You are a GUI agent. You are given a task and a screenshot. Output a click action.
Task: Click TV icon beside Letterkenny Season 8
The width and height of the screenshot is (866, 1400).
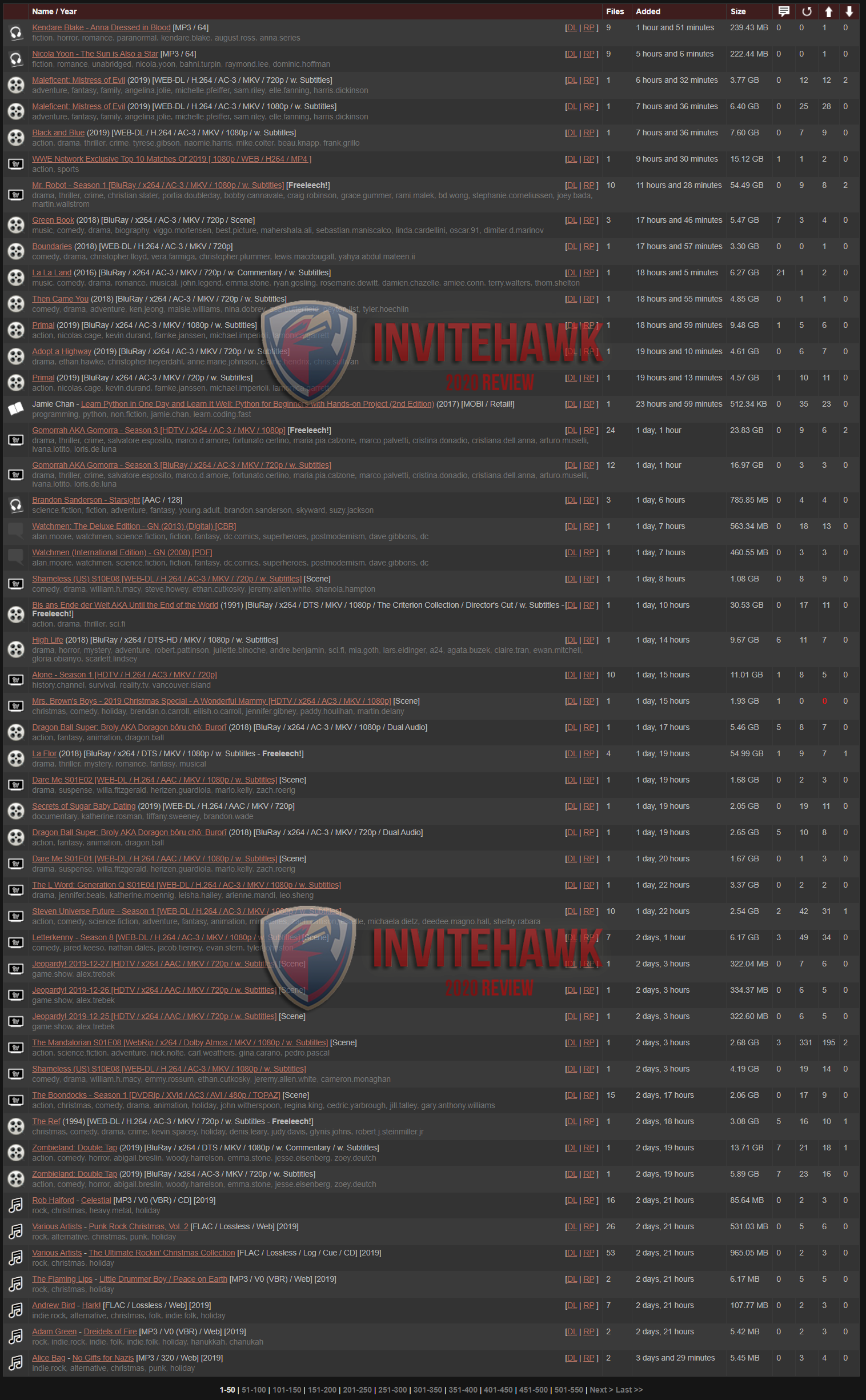pyautogui.click(x=16, y=942)
